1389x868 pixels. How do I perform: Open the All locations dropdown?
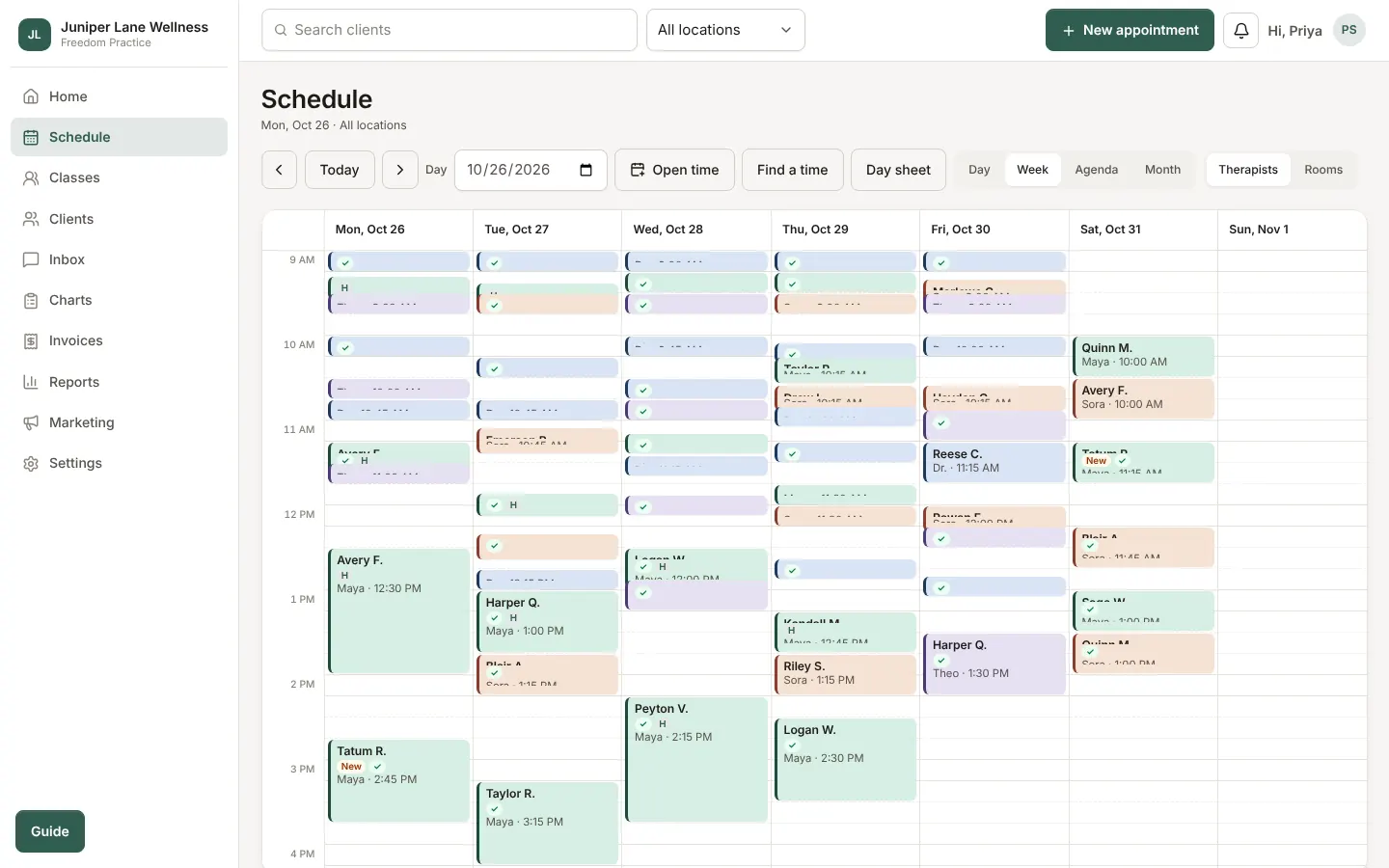pyautogui.click(x=725, y=30)
